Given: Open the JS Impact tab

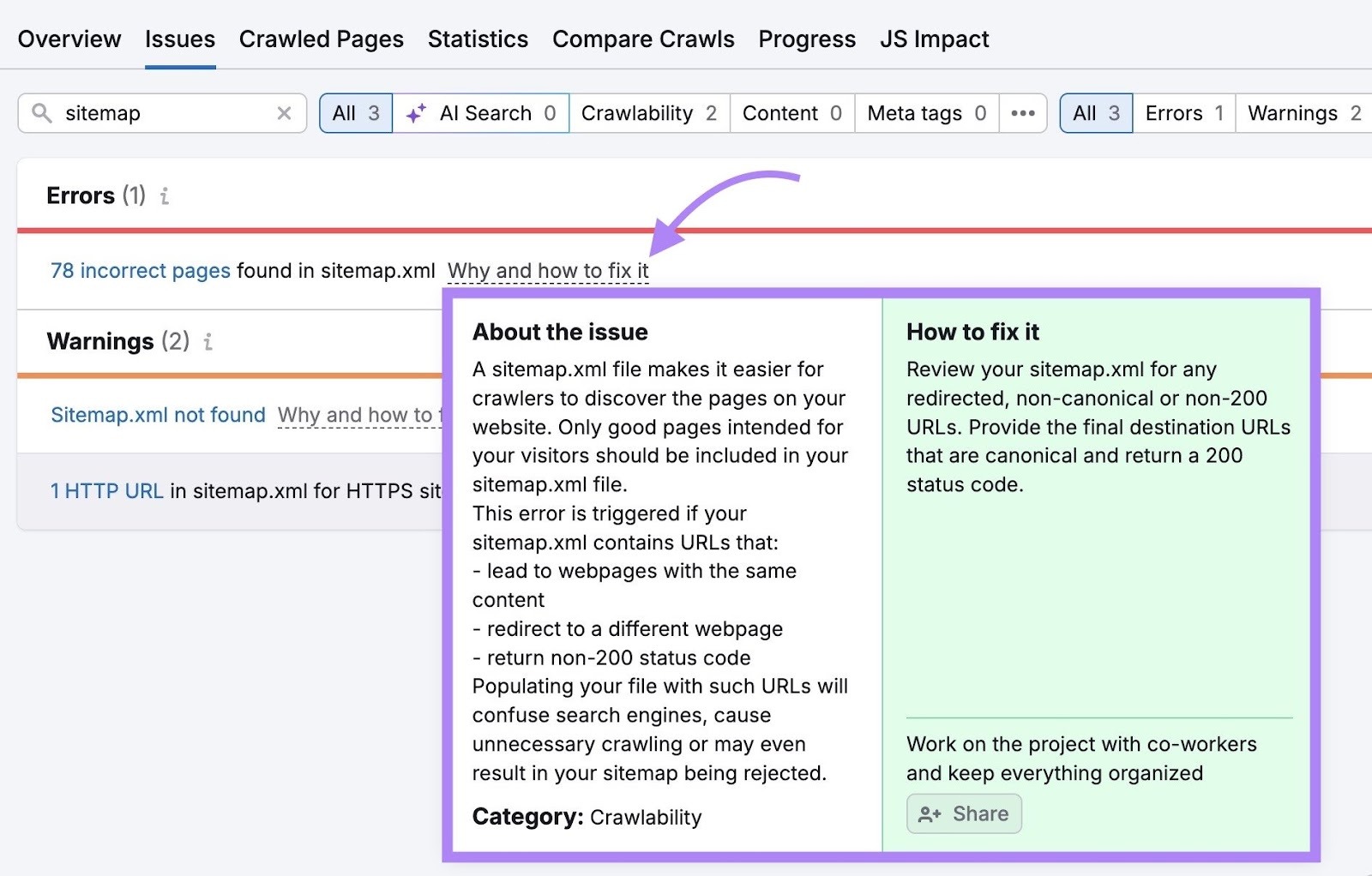Looking at the screenshot, I should 935,39.
